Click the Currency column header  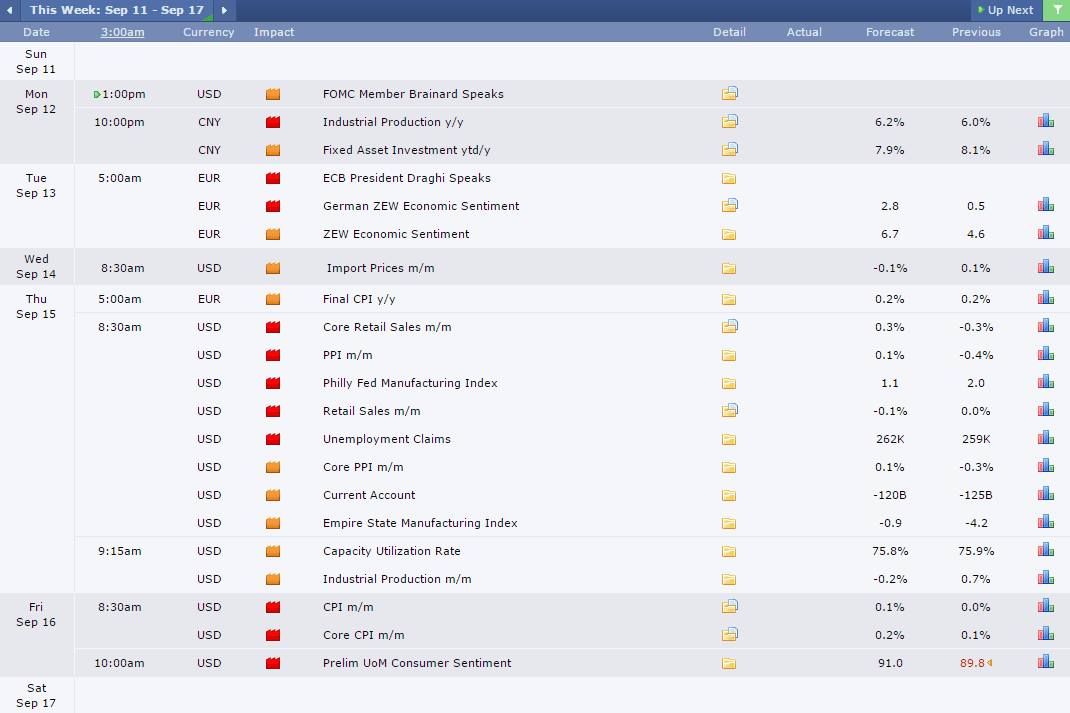click(208, 32)
